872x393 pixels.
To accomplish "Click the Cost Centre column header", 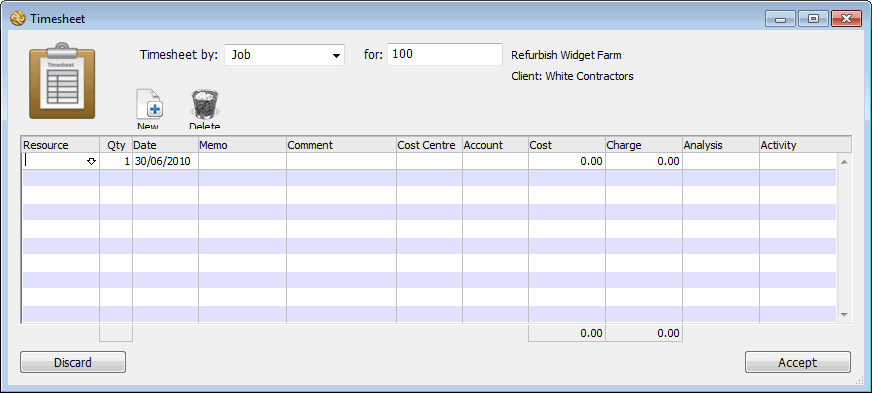I will pos(429,145).
